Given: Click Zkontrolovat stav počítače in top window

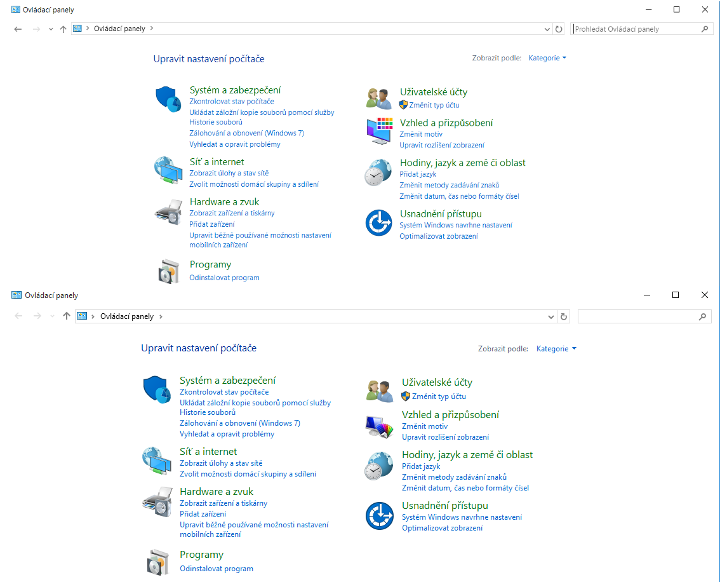Looking at the screenshot, I should 232,102.
